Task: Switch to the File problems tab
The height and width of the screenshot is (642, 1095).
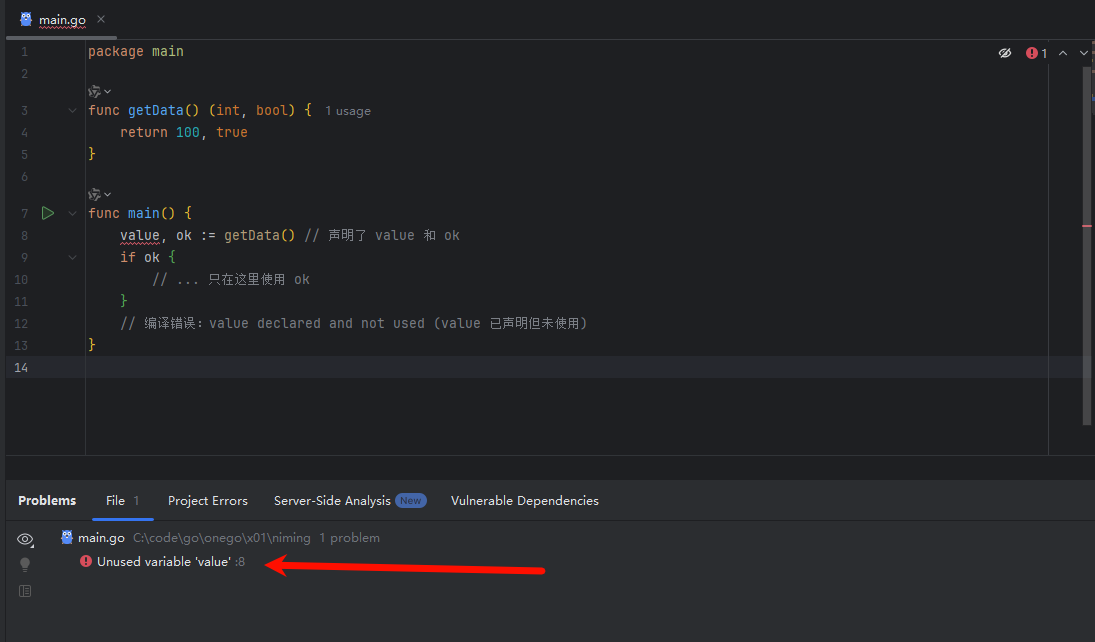Action: click(122, 501)
